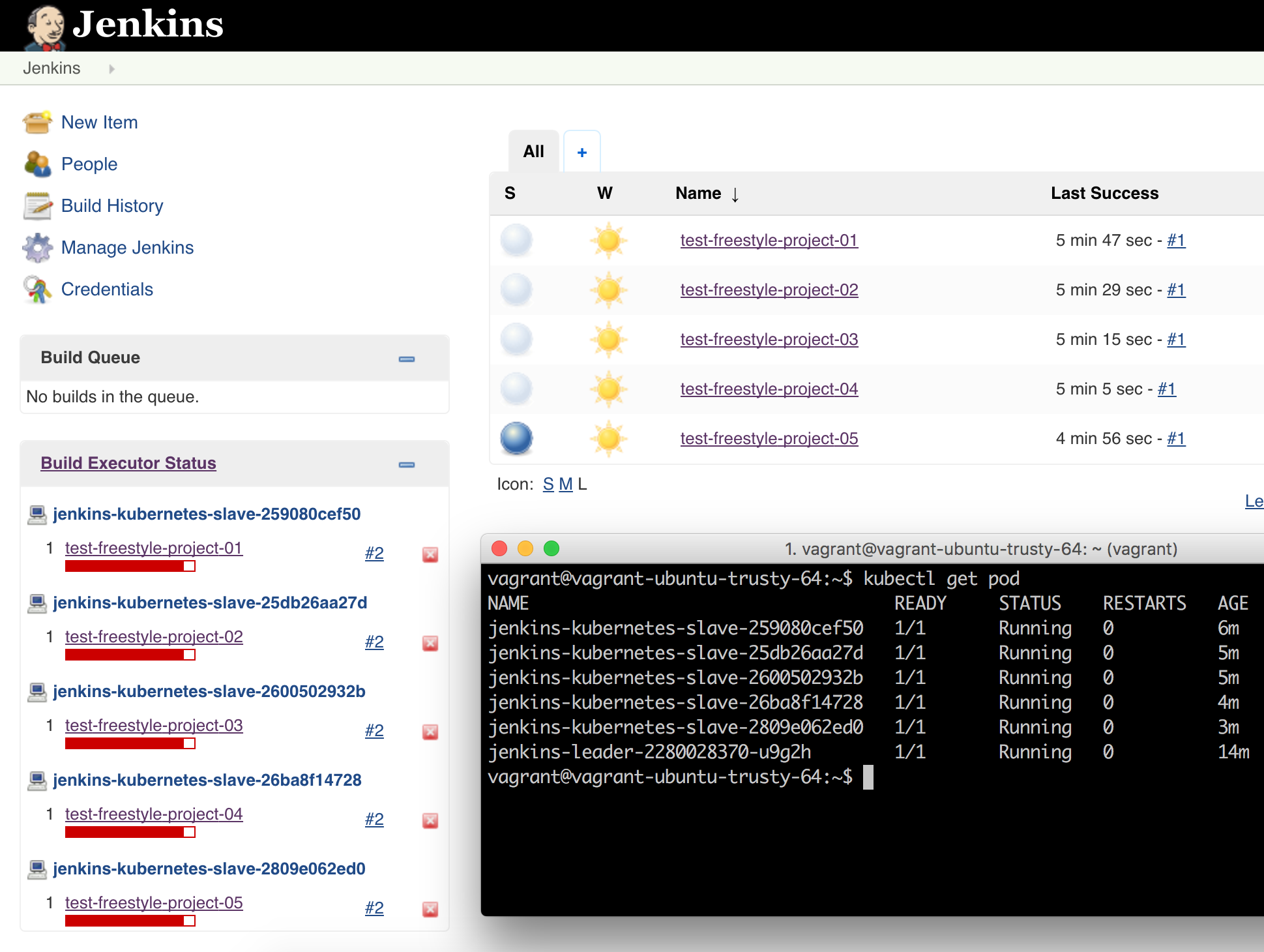Open the Credentials page
1264x952 pixels.
point(107,289)
